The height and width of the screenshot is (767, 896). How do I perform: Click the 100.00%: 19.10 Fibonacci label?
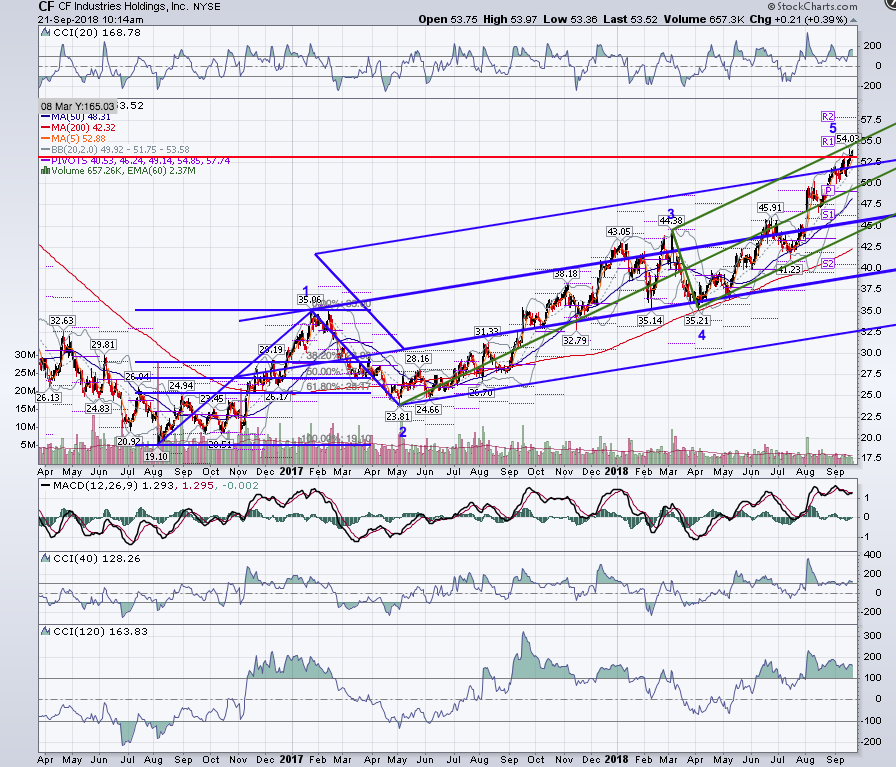tap(337, 438)
